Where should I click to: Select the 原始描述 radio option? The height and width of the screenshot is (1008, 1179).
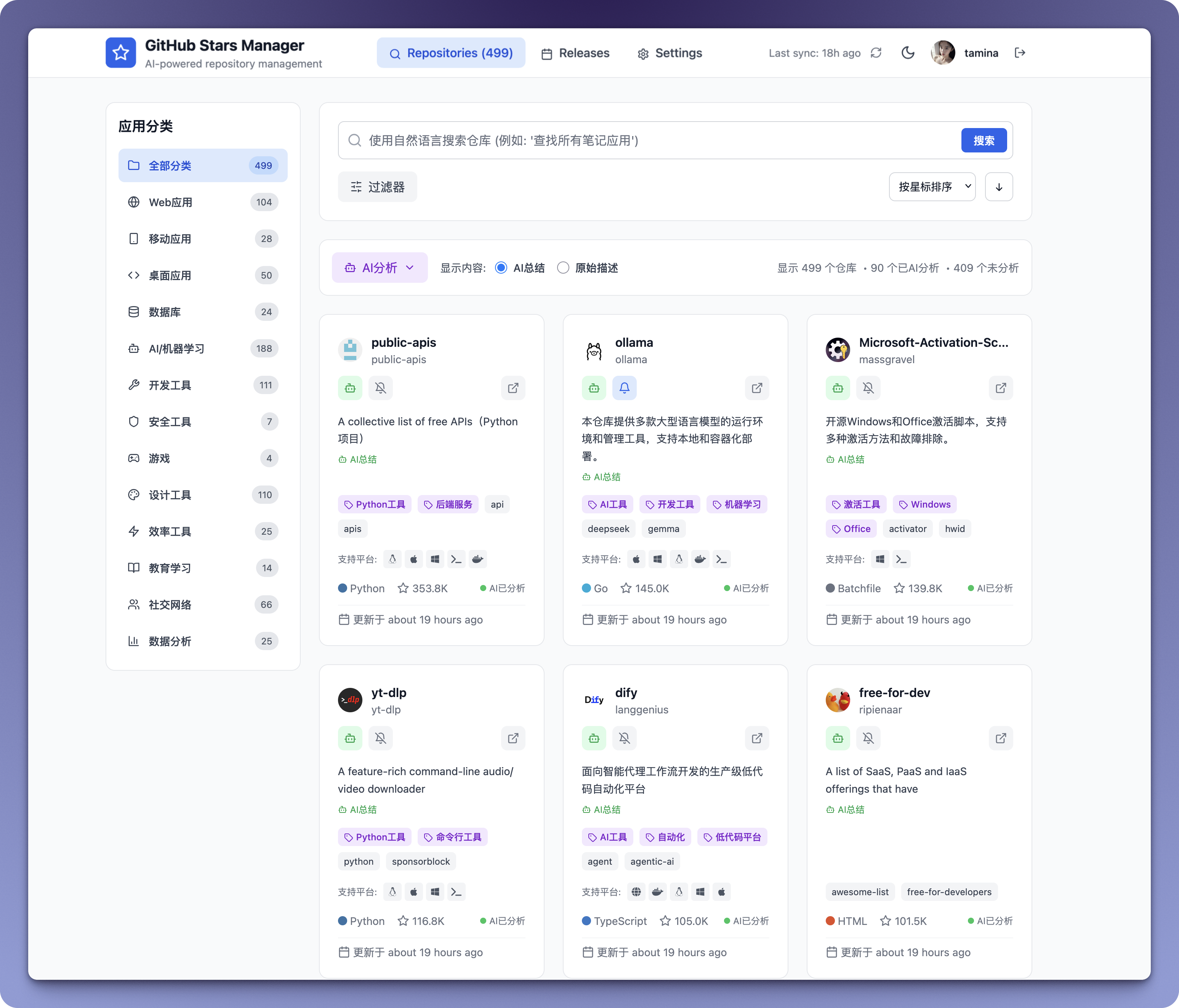[563, 268]
